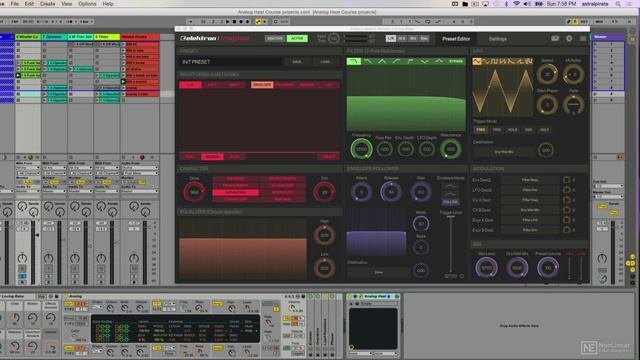This screenshot has height=360, width=640.
Task: Select FOLLOW envelope mode
Action: point(450,202)
